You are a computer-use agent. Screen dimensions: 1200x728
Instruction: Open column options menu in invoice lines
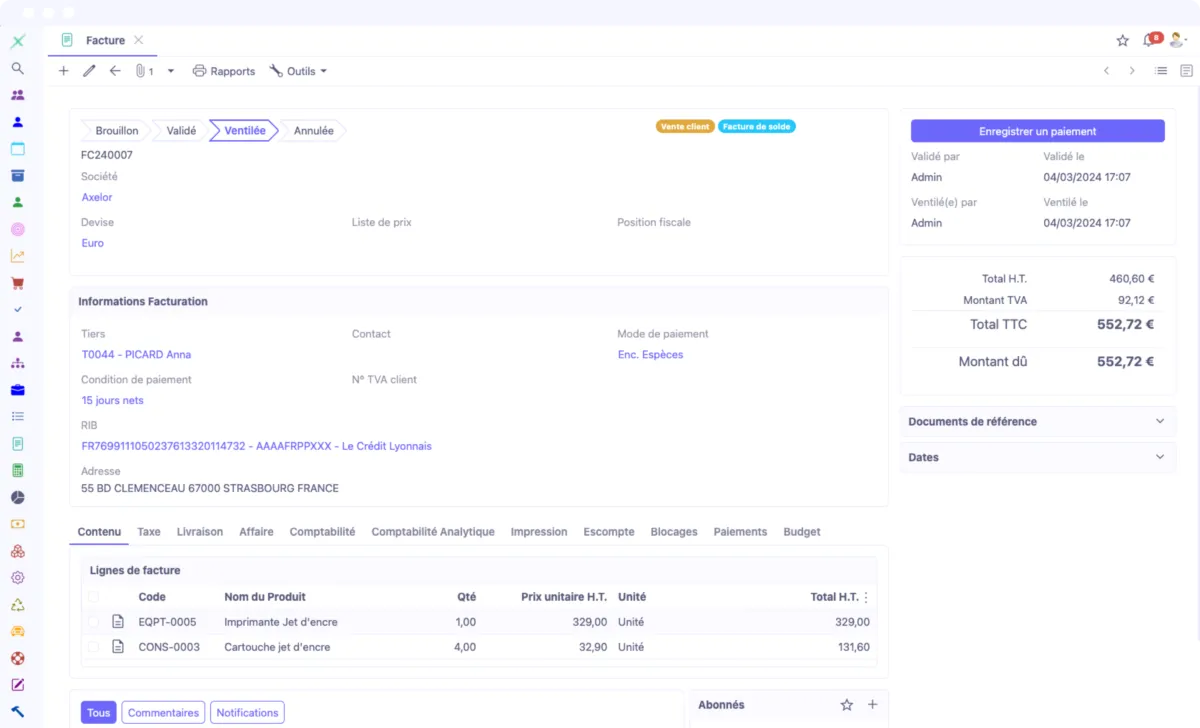coord(866,598)
